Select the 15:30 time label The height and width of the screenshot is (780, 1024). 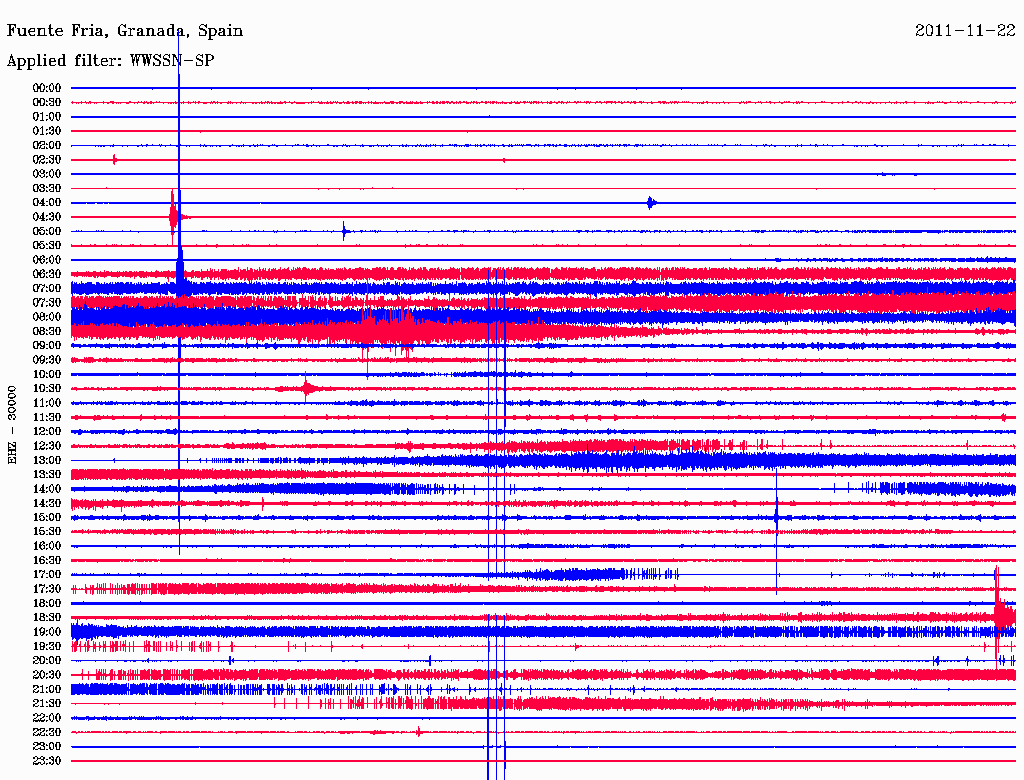47,532
